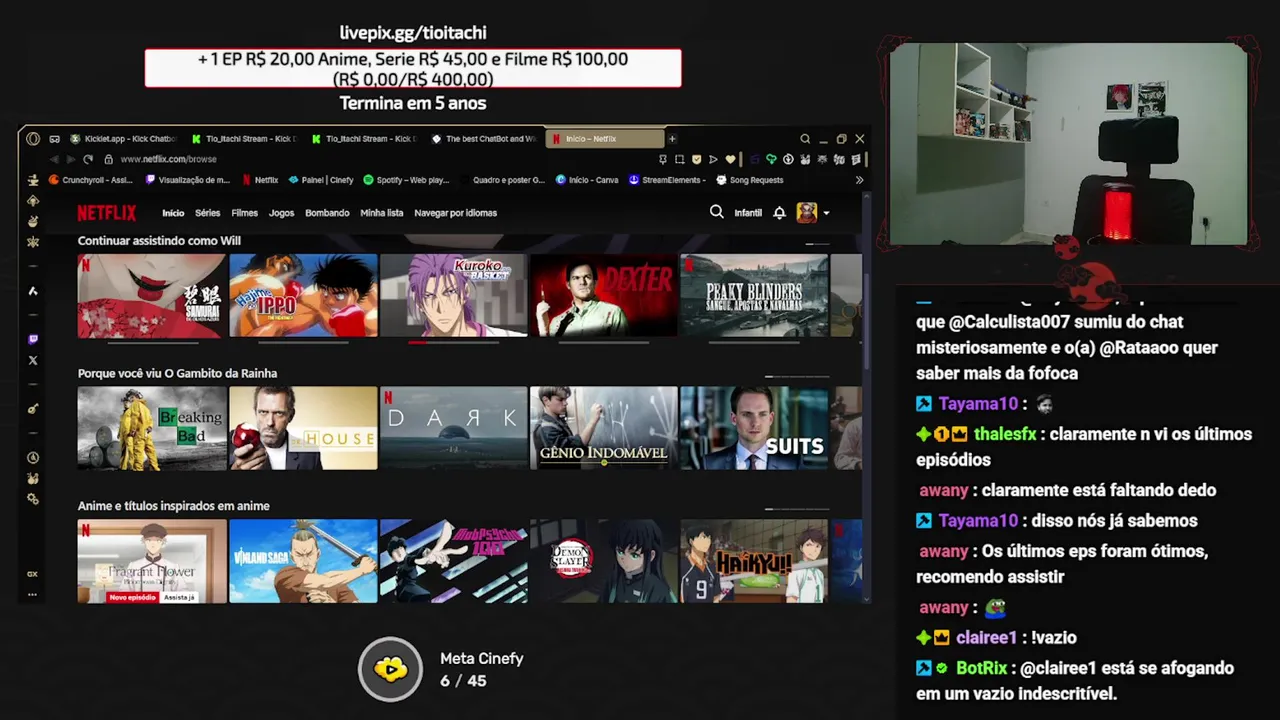Open Minha lista in Netflix
Image resolution: width=1280 pixels, height=720 pixels.
(x=382, y=213)
